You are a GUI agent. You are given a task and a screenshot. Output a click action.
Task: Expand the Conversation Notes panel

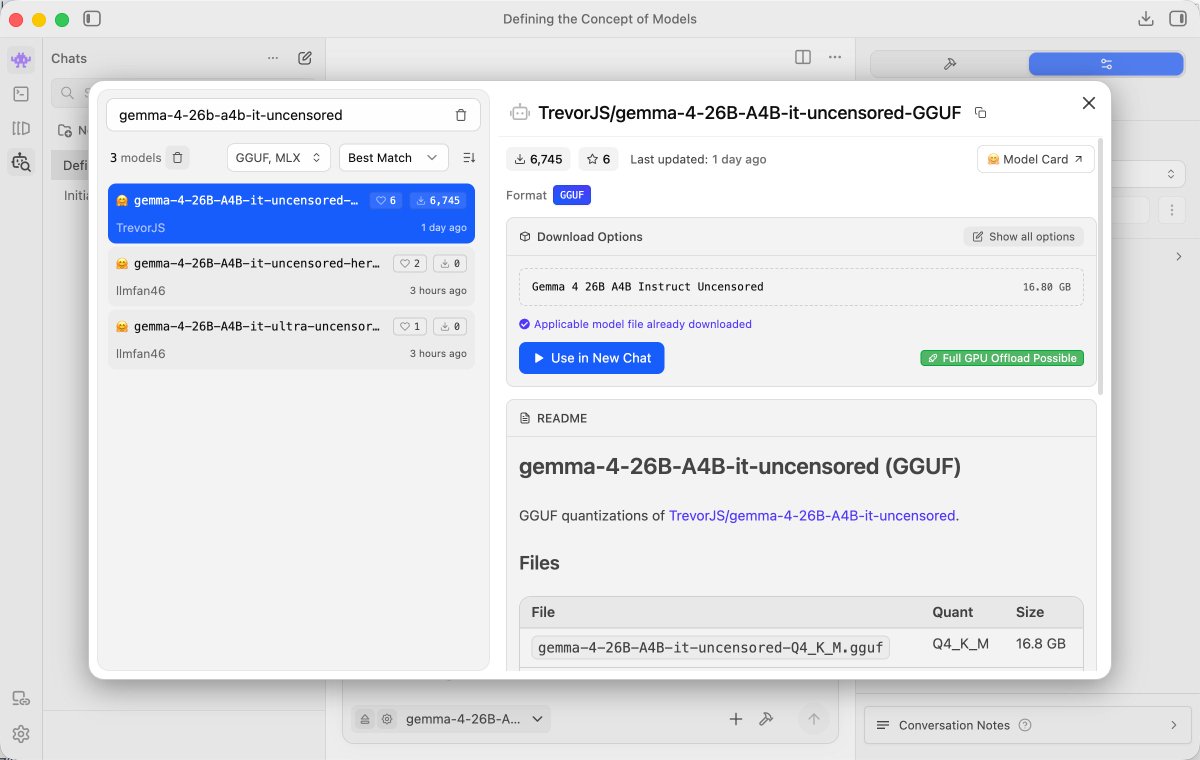[1027, 725]
